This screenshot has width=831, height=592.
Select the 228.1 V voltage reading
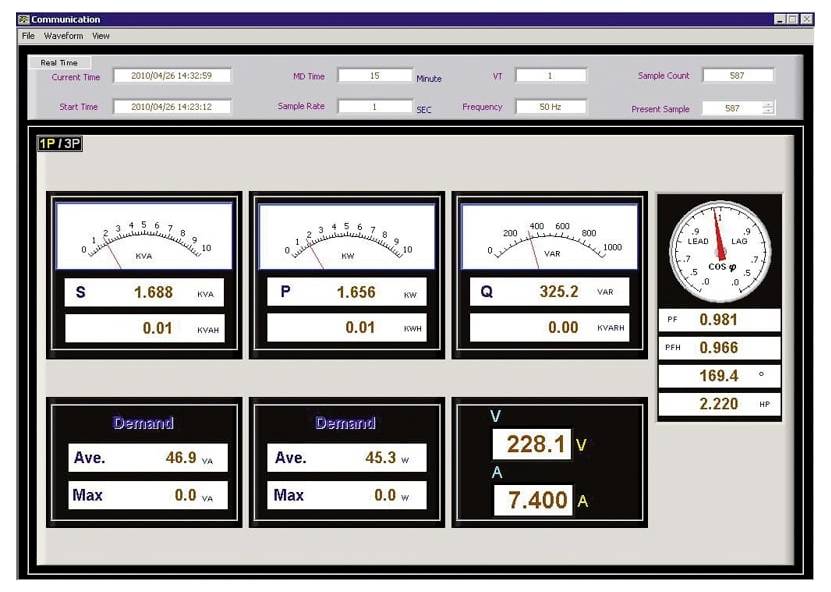click(x=532, y=444)
